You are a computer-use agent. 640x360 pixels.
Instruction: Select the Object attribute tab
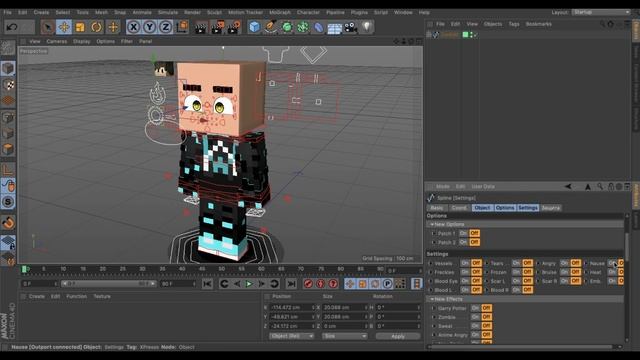482,208
